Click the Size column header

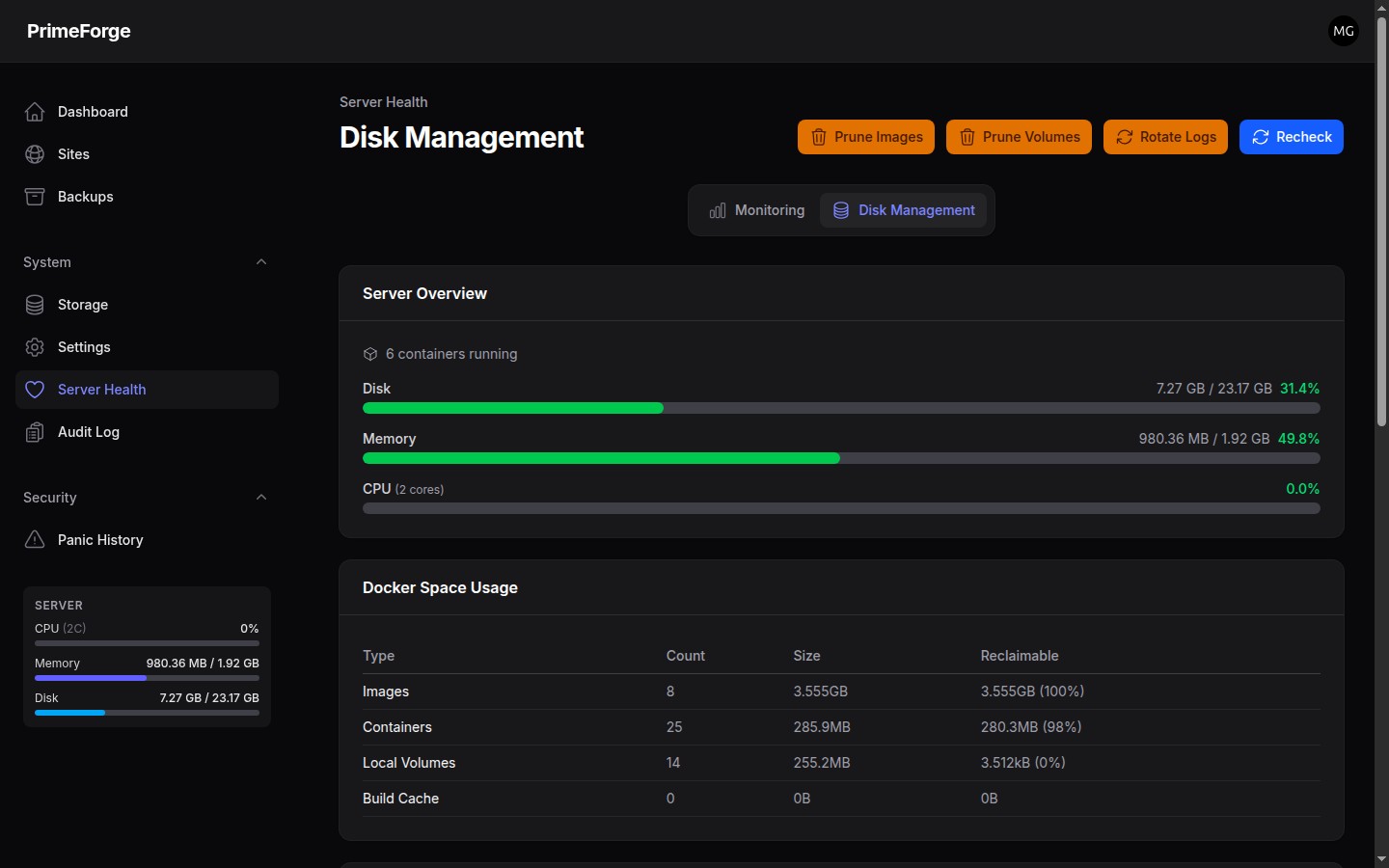[x=807, y=656]
